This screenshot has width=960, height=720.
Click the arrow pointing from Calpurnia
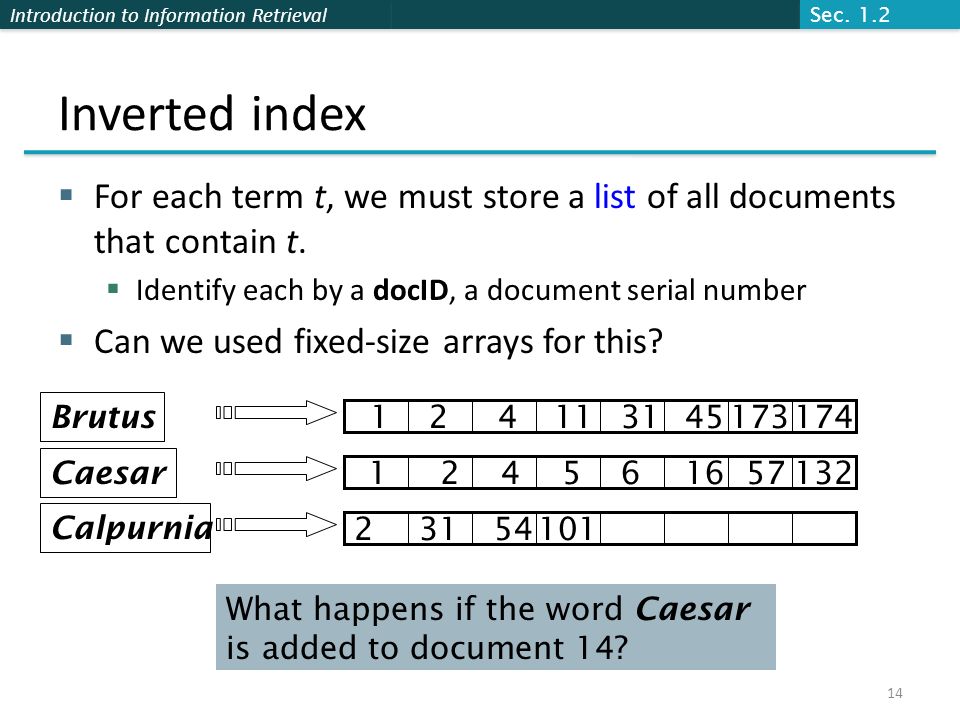pyautogui.click(x=276, y=525)
